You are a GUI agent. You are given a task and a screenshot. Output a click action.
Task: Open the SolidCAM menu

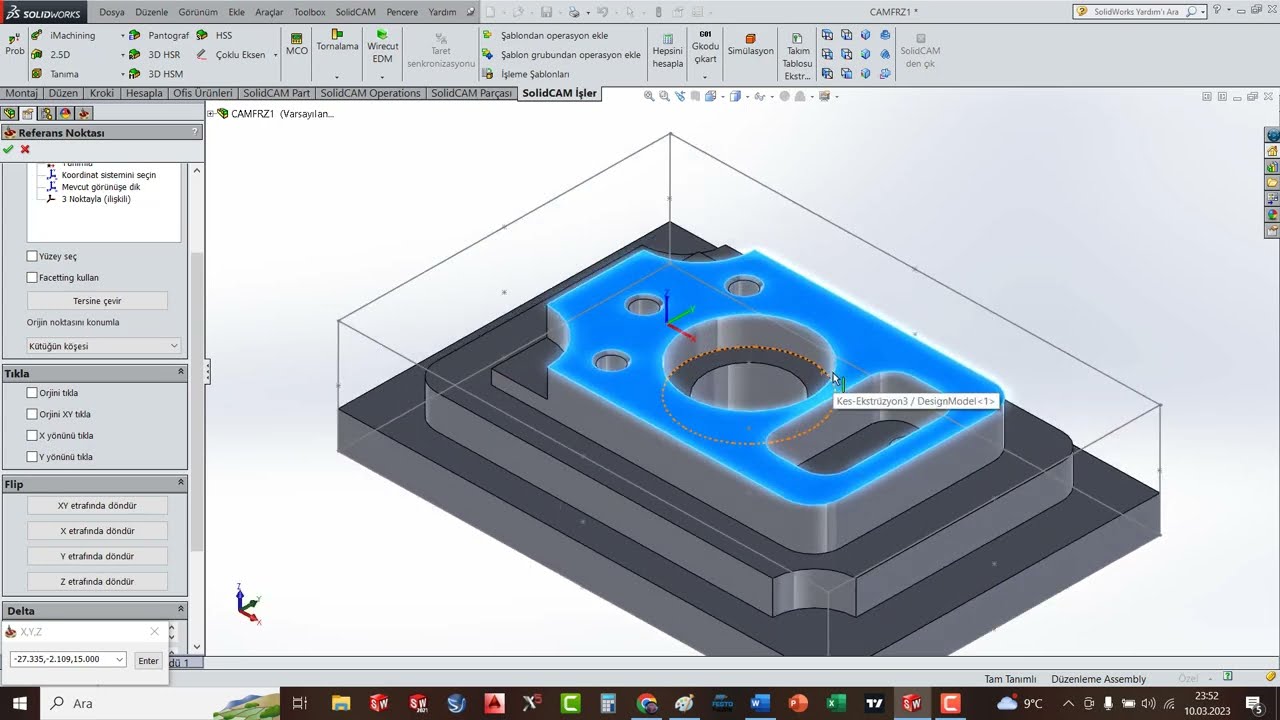pos(355,12)
